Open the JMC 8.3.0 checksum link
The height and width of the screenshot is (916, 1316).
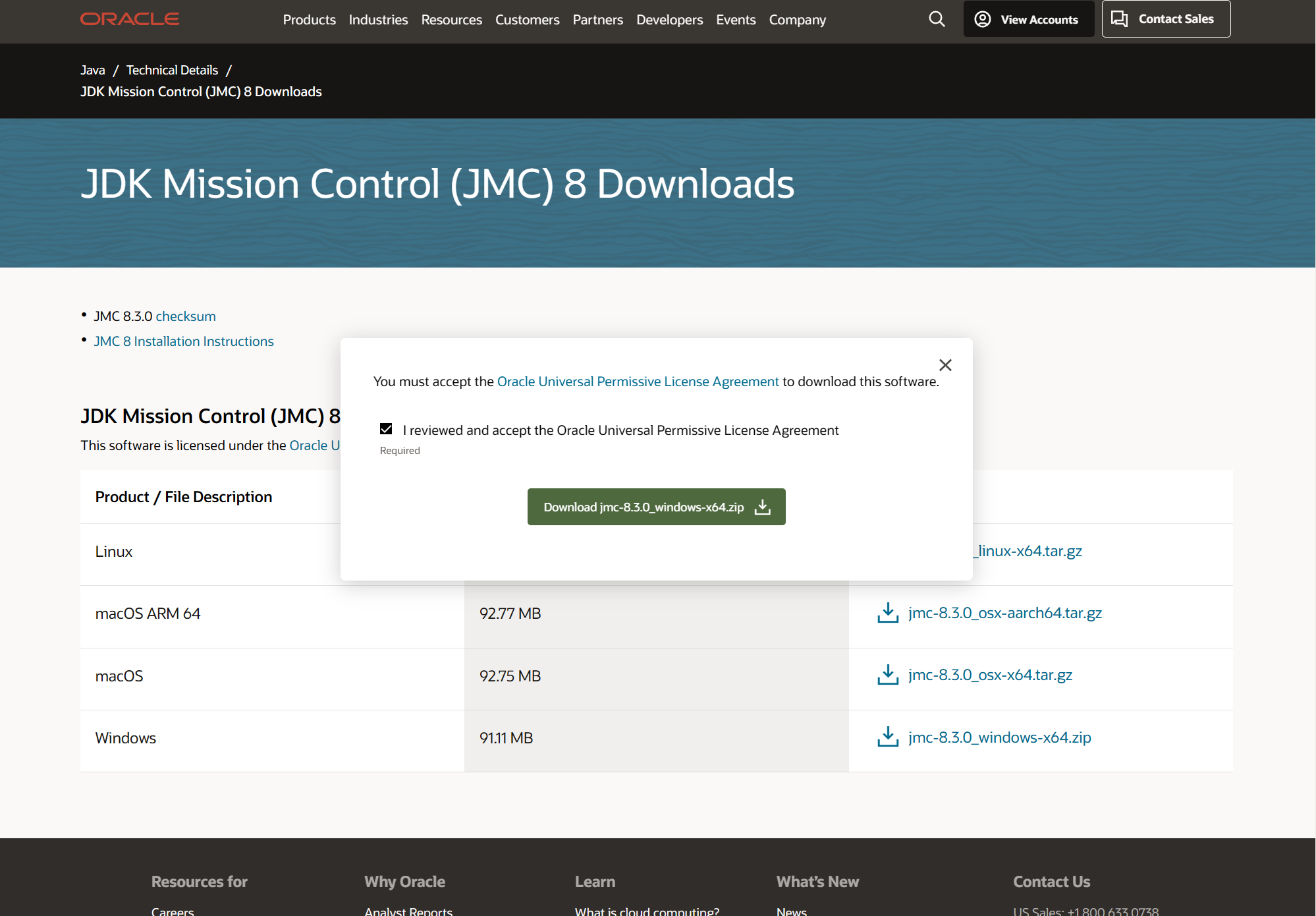[186, 316]
